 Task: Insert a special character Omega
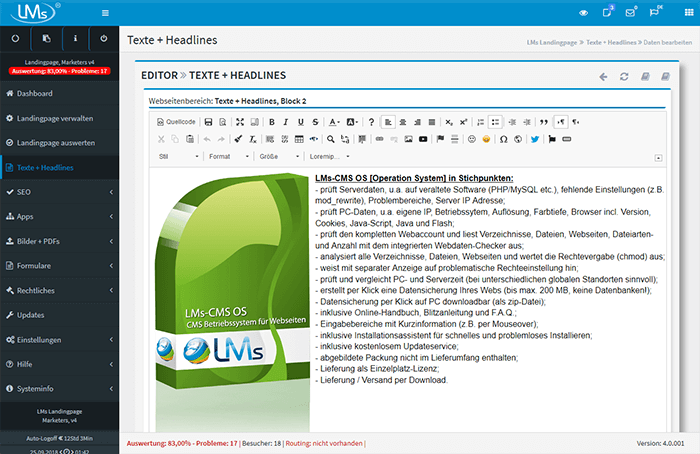[504, 139]
